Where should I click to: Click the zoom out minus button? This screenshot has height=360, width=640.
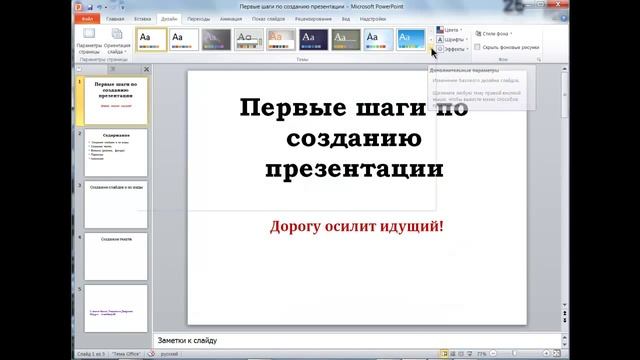click(493, 353)
